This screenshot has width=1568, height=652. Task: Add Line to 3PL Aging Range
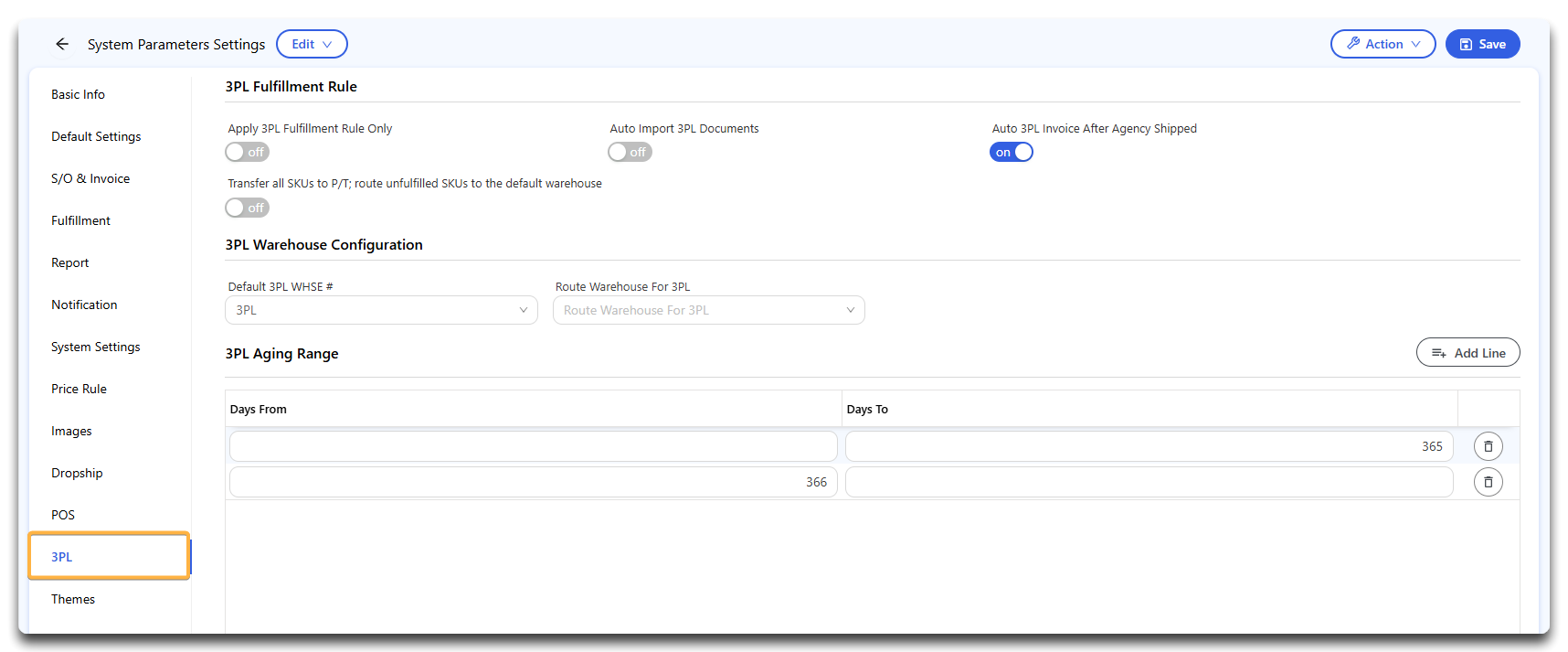[1467, 353]
